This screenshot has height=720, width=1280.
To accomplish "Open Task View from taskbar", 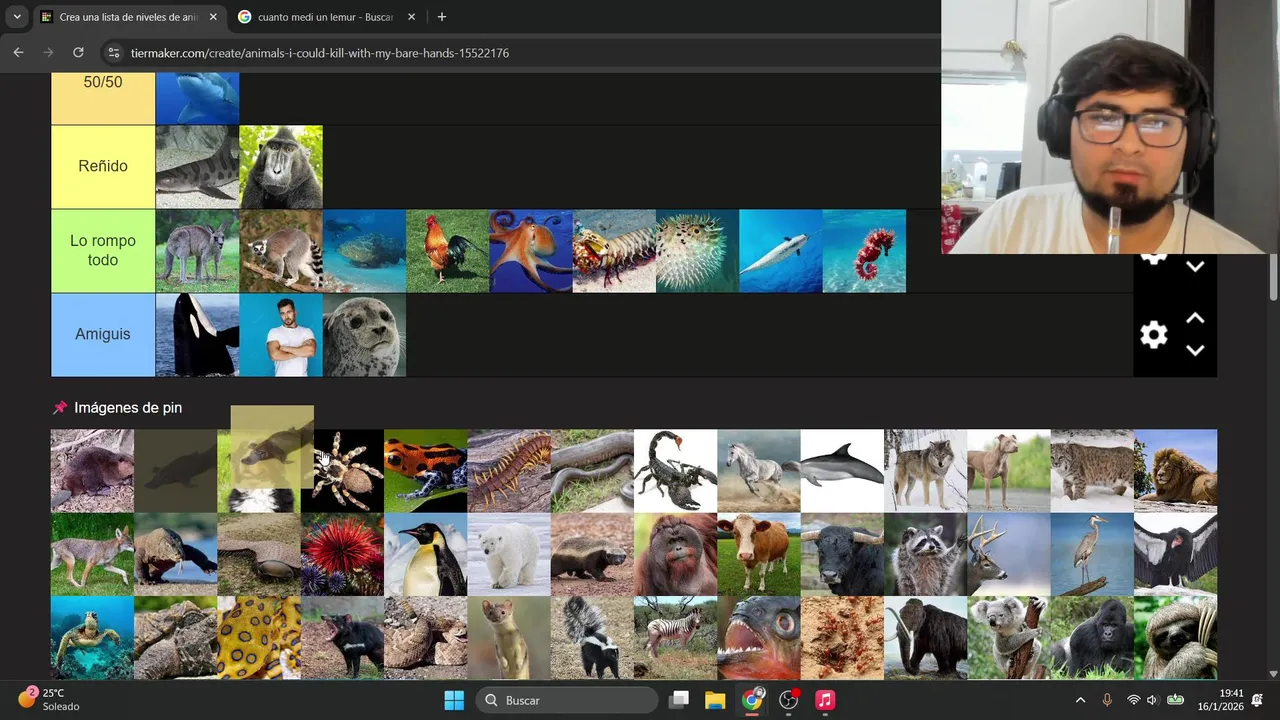I will tap(679, 700).
